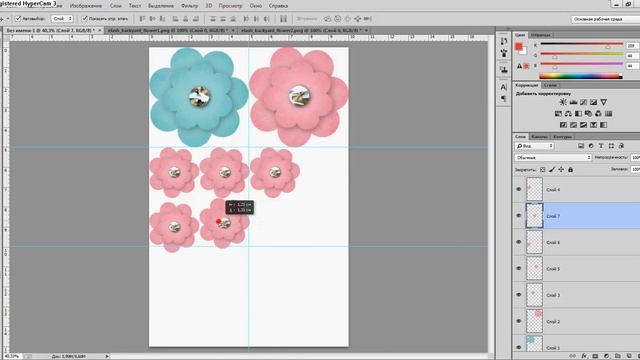The image size is (640, 360).
Task: Close the first document tab
Action: (x=99, y=30)
